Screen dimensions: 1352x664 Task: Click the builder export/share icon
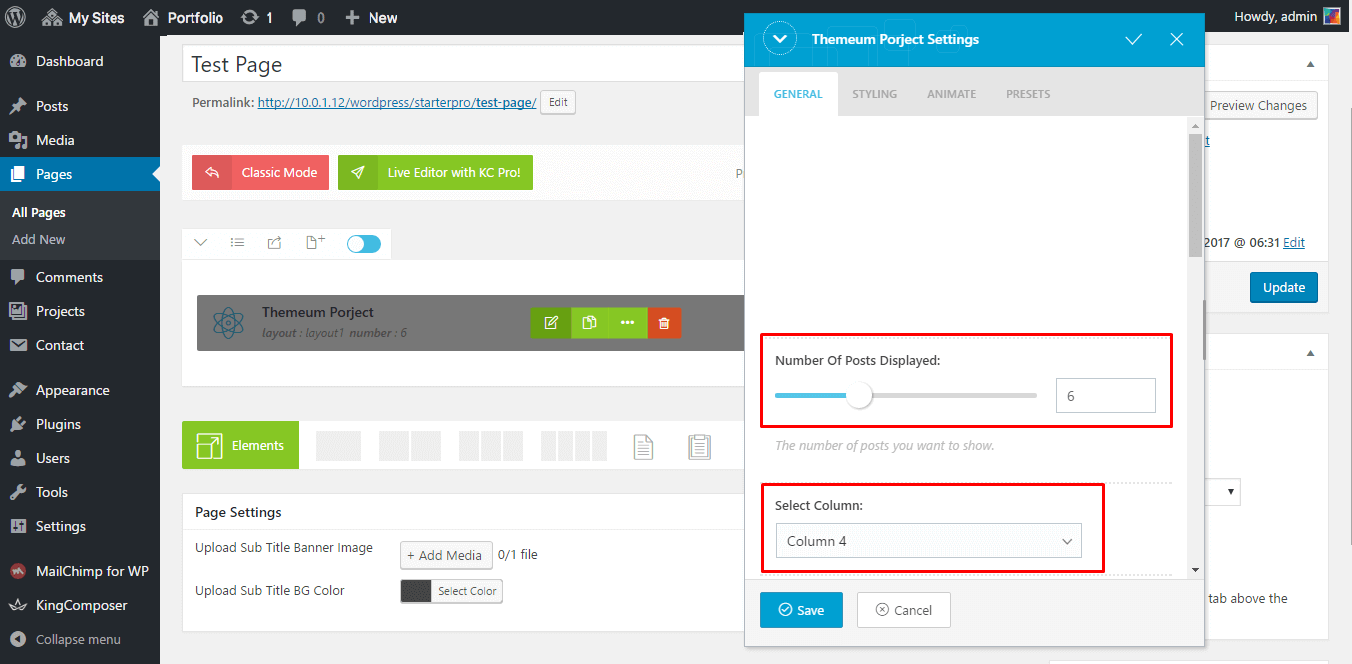tap(274, 243)
